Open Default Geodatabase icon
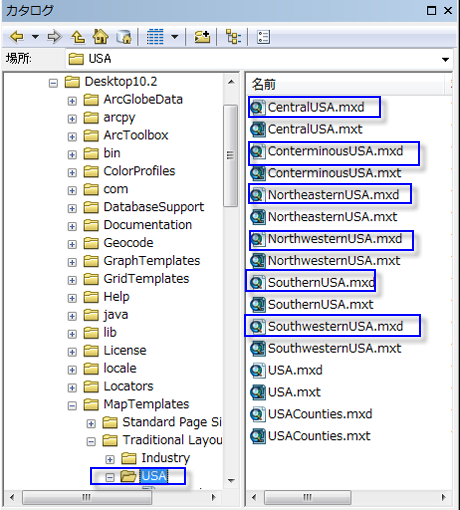The image size is (460, 510). (124, 37)
